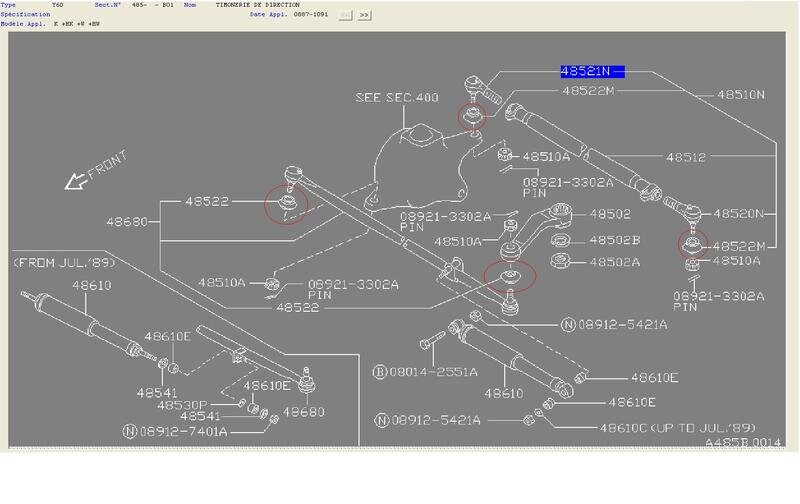The height and width of the screenshot is (504, 800).
Task: Select part number 48530P
Action: click(x=182, y=404)
